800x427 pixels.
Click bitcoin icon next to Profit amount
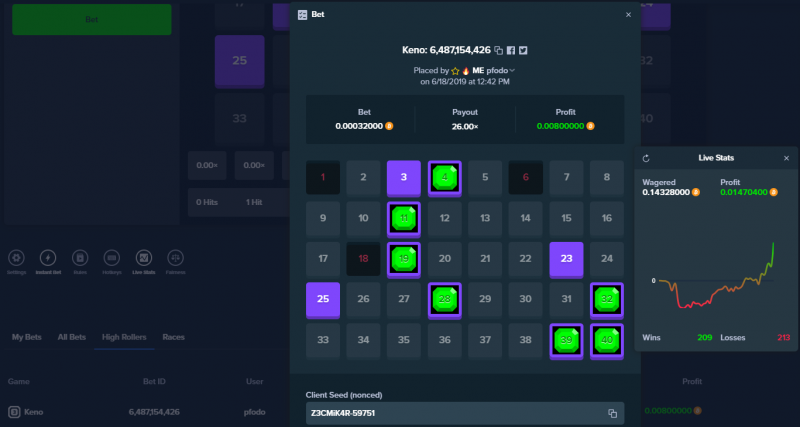coord(590,126)
